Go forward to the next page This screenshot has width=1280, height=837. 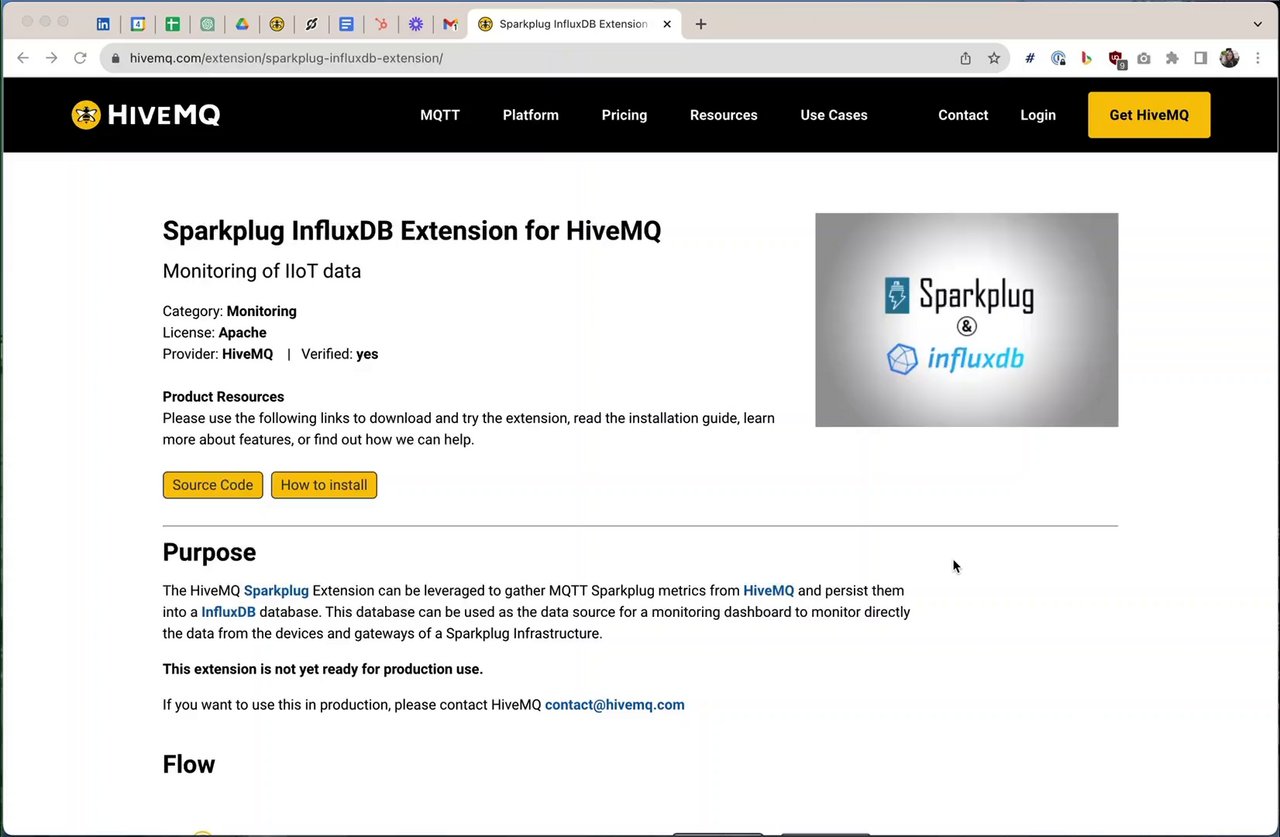[x=52, y=58]
